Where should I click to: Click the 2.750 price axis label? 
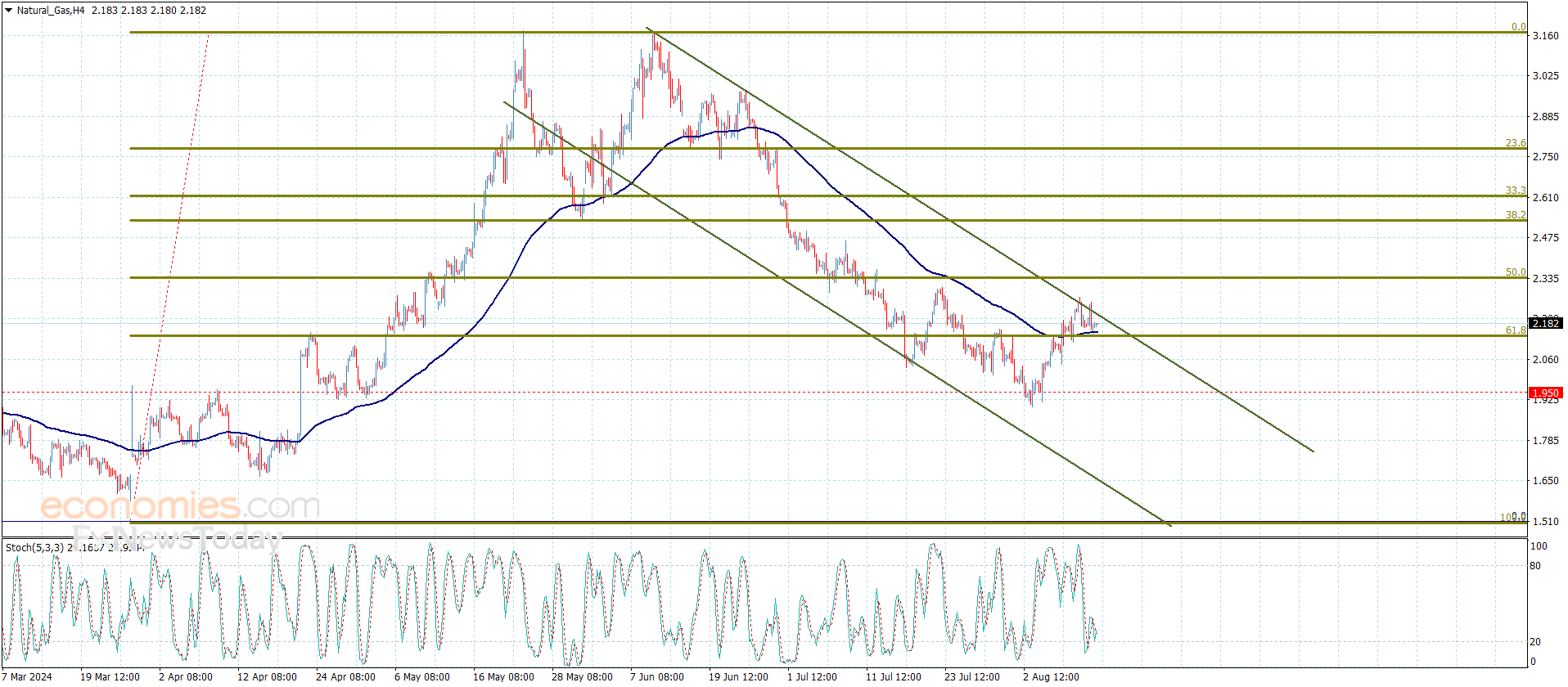[x=1545, y=157]
